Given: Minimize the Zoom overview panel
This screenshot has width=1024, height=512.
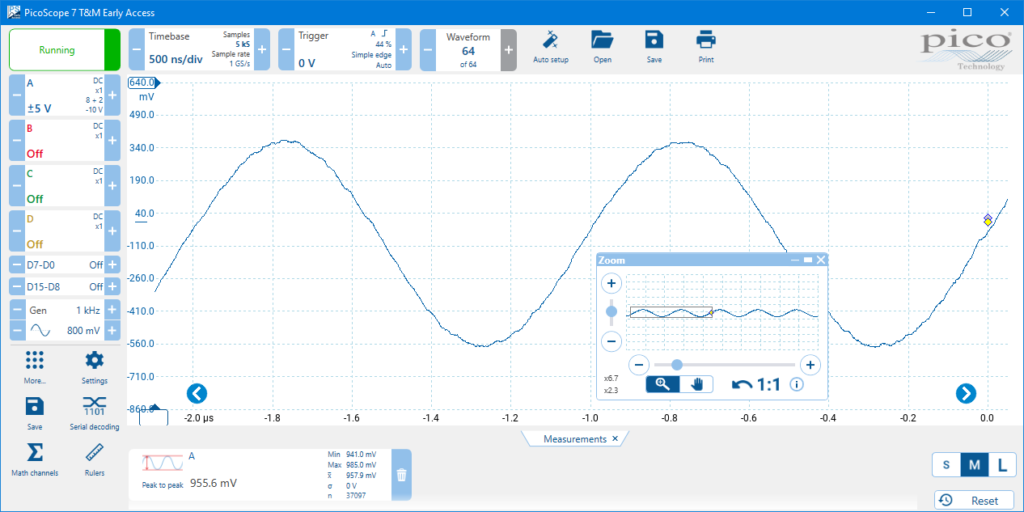Looking at the screenshot, I should [795, 259].
